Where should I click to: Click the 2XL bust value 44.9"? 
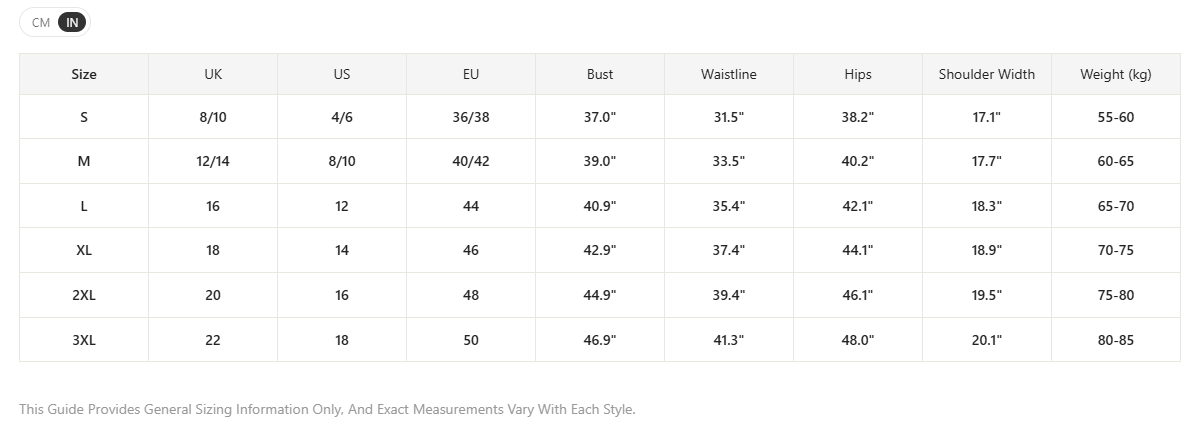point(600,295)
